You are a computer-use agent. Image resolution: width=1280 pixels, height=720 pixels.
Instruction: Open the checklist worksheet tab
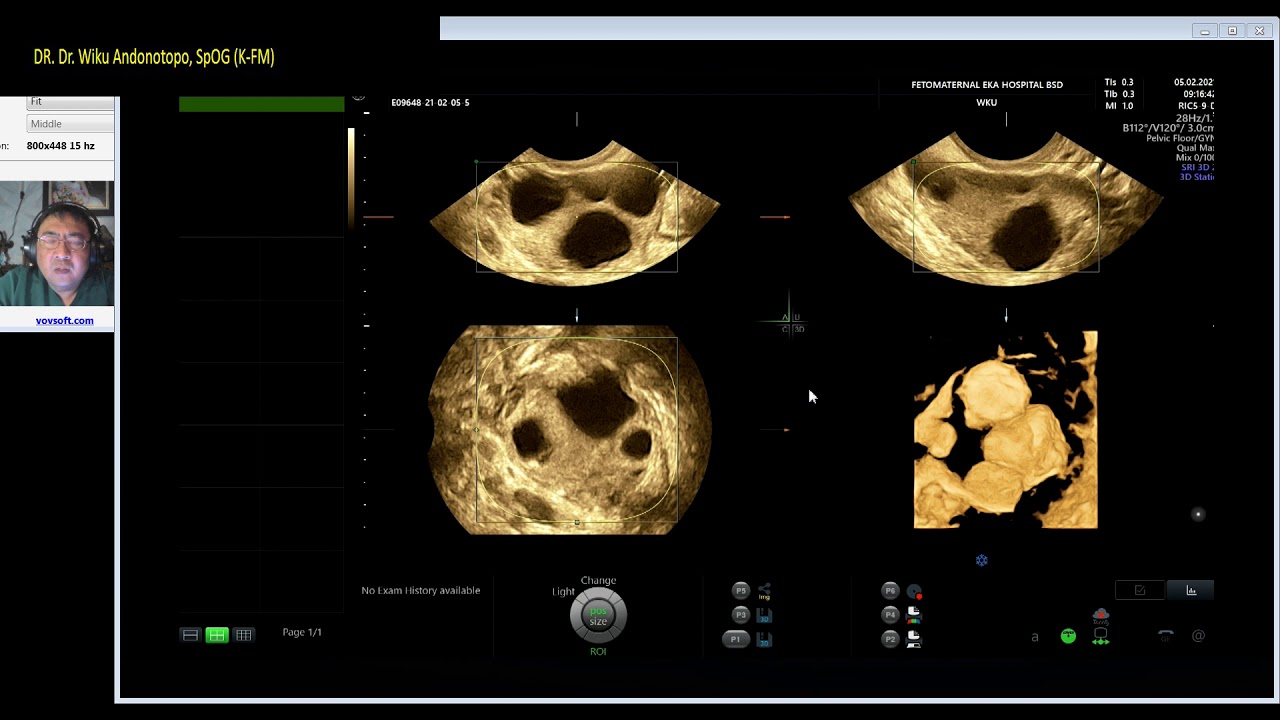[1140, 590]
